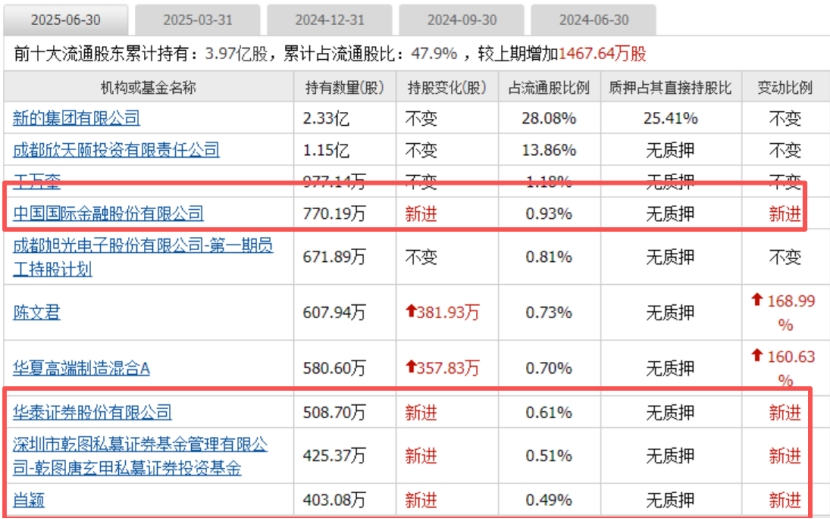The image size is (830, 519).
Task: Click the 0.70% circulation ratio cell
Action: click(549, 368)
